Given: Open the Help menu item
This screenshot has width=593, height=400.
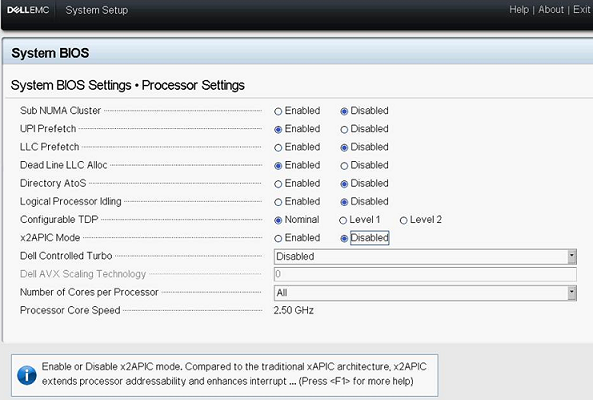Looking at the screenshot, I should pyautogui.click(x=519, y=9).
